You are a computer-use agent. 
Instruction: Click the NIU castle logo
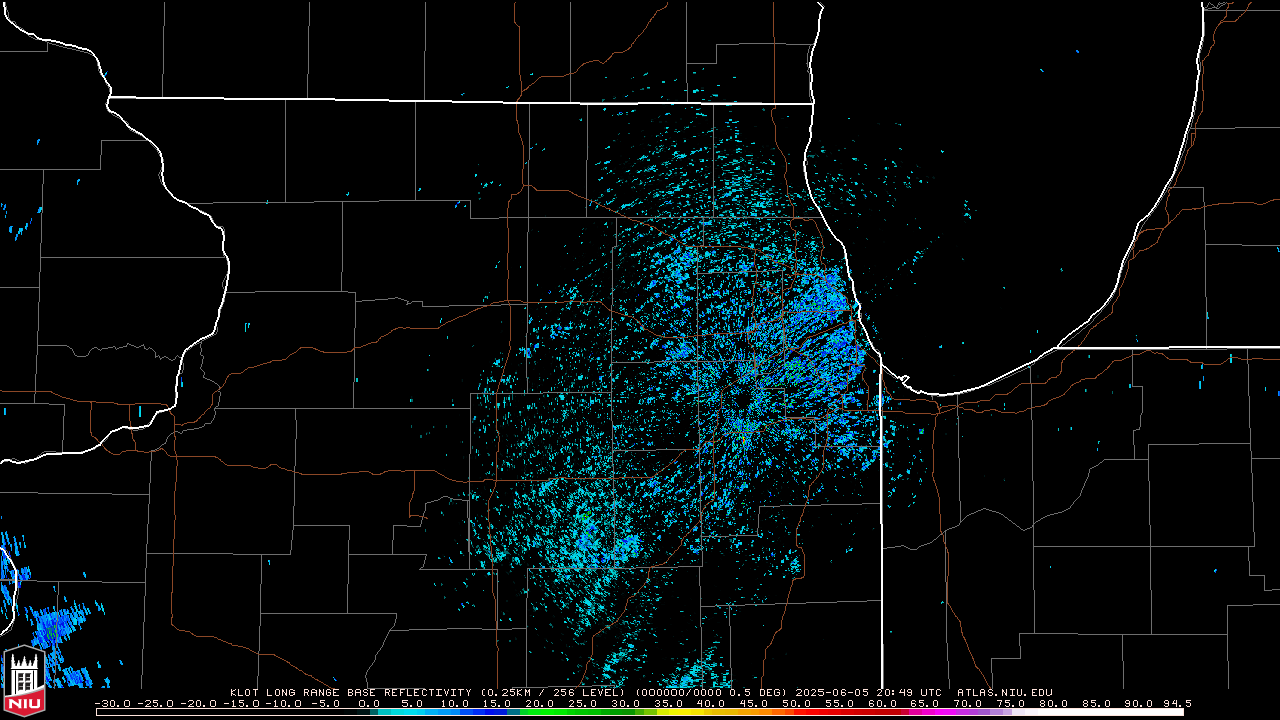24,680
